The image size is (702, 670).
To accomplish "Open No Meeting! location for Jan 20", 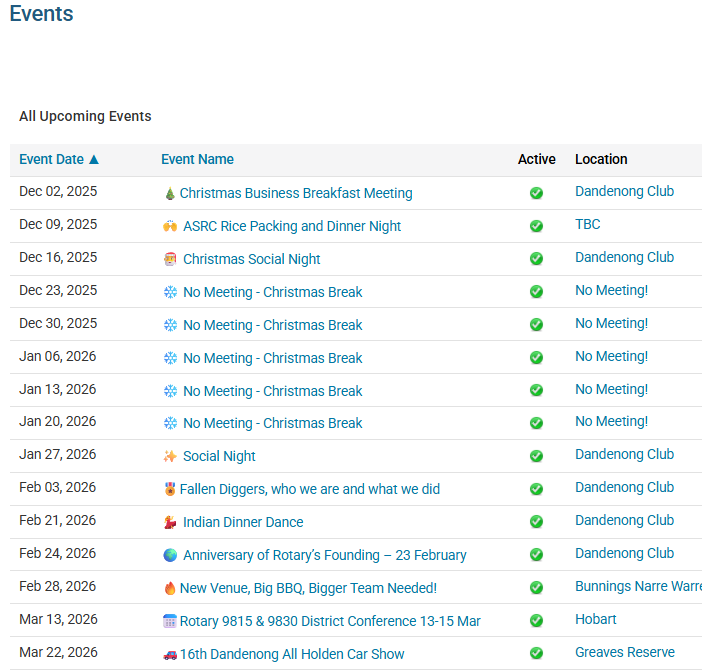I will tap(612, 422).
